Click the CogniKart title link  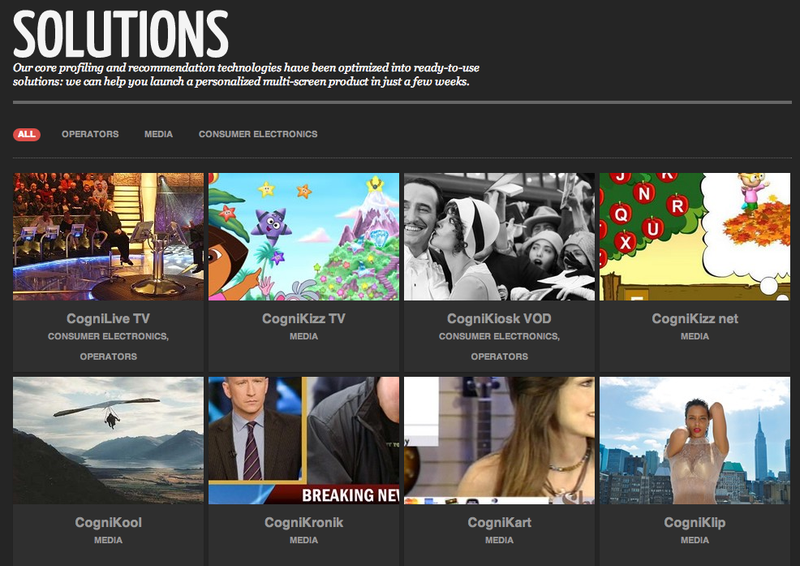(x=499, y=523)
